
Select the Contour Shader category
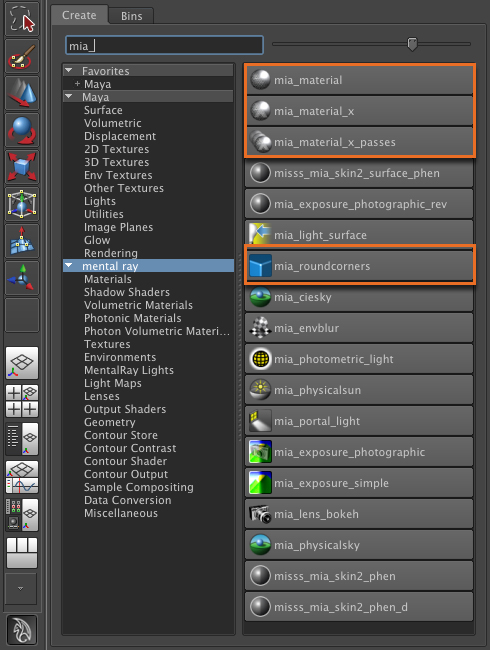coord(126,461)
